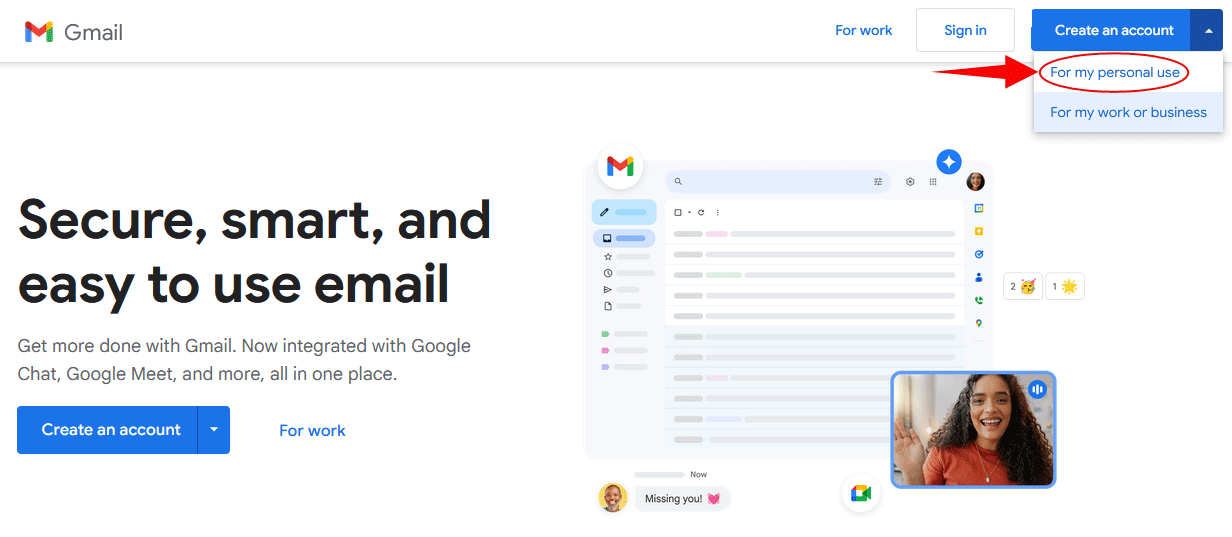
Task: Click the purple label tag in the sidebar
Action: point(605,367)
